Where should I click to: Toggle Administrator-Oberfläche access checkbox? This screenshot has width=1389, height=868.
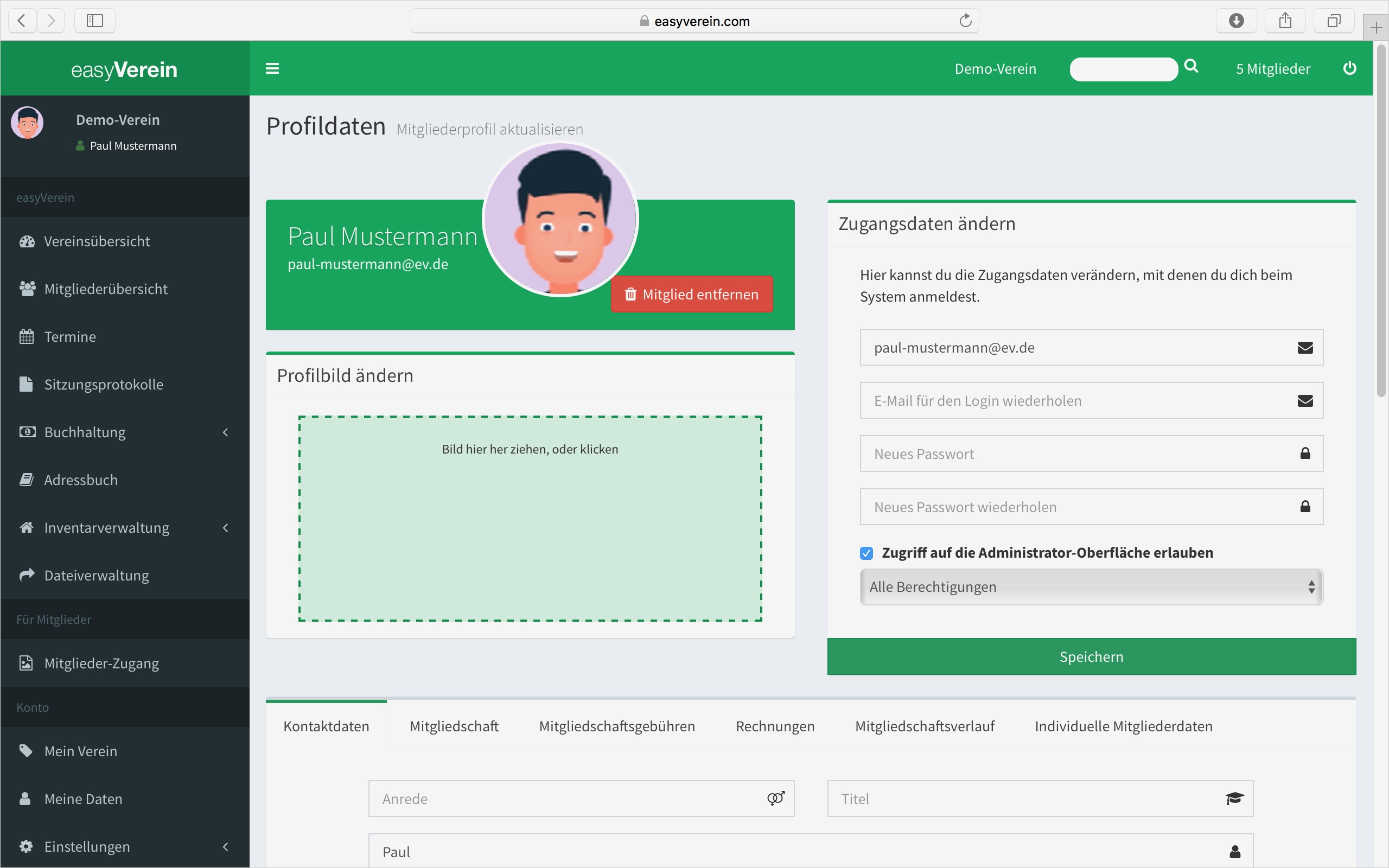tap(866, 553)
